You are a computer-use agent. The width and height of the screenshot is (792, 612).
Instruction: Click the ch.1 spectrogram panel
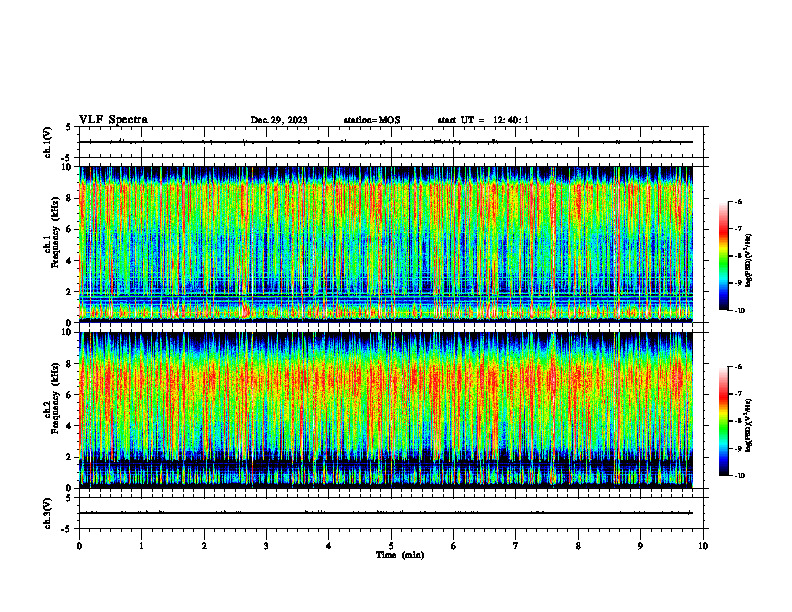pos(386,244)
